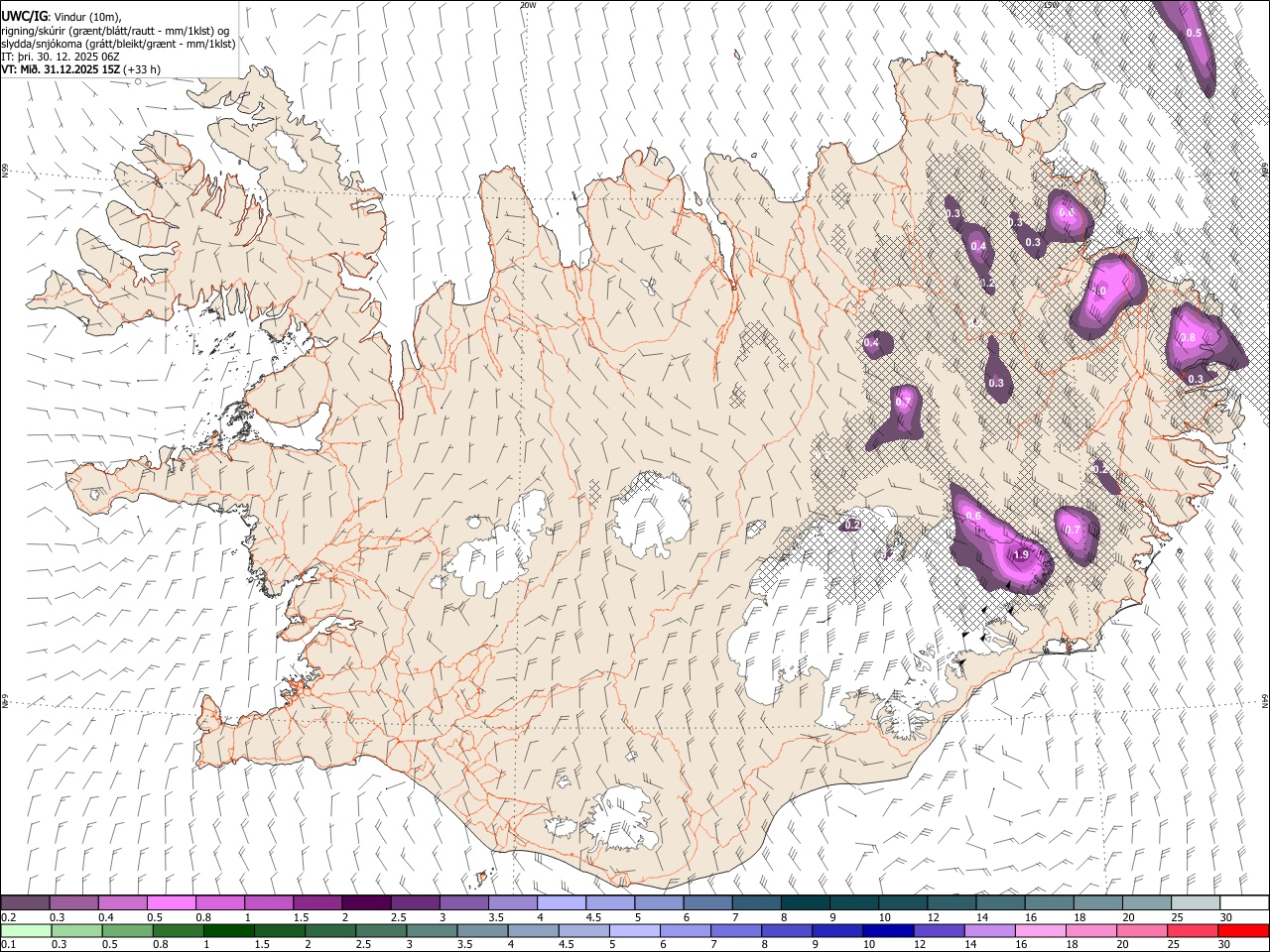Click the "20" label in the snow legend row
This screenshot has height=952, width=1270.
coord(1129,917)
